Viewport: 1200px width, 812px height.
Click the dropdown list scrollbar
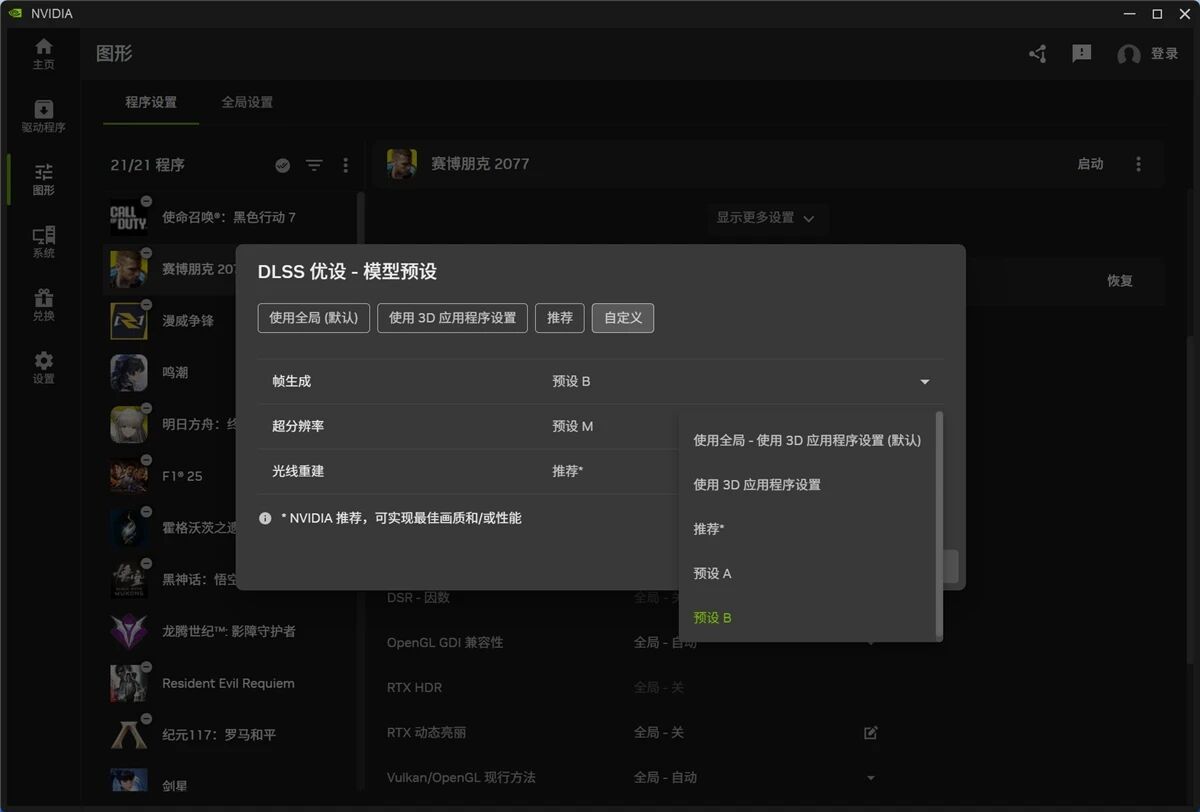coord(938,524)
